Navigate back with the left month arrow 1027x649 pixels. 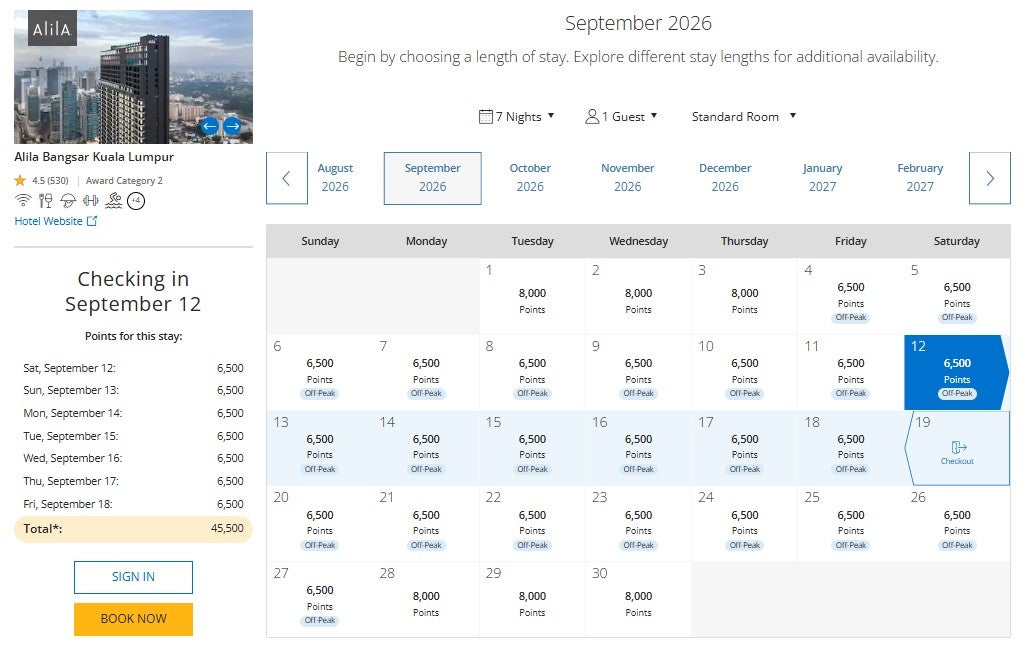coord(287,178)
